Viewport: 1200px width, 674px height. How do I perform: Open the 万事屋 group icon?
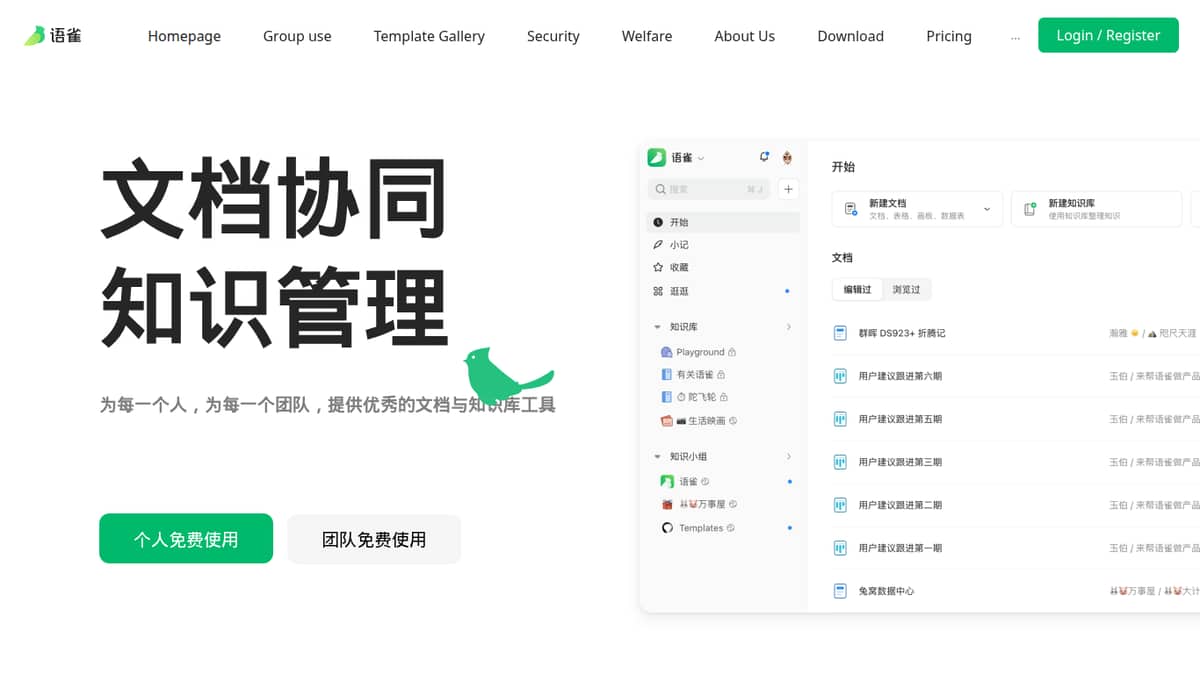667,505
